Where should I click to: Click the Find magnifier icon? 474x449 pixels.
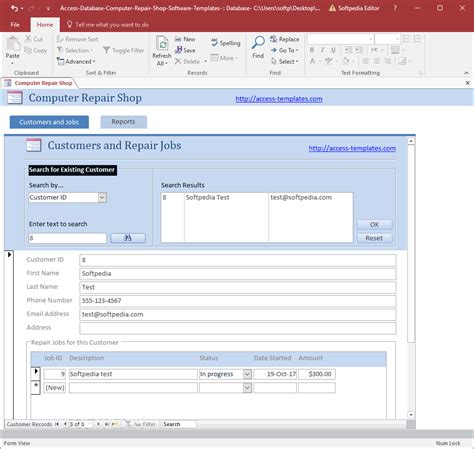click(258, 43)
